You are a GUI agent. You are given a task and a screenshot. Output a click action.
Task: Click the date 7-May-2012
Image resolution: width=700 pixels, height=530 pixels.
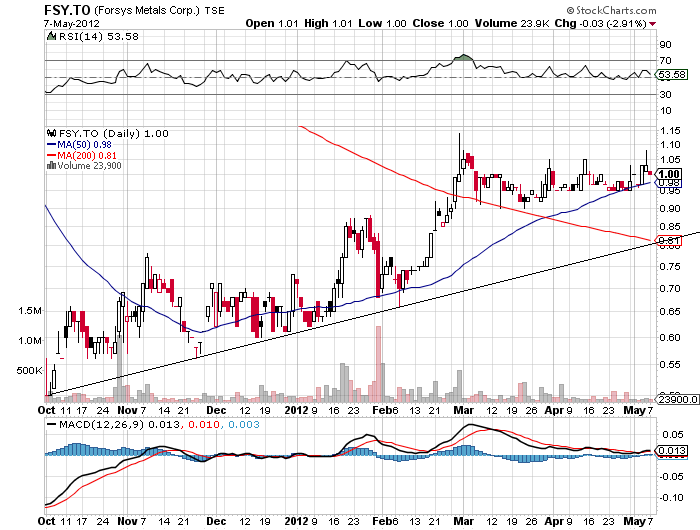point(72,24)
